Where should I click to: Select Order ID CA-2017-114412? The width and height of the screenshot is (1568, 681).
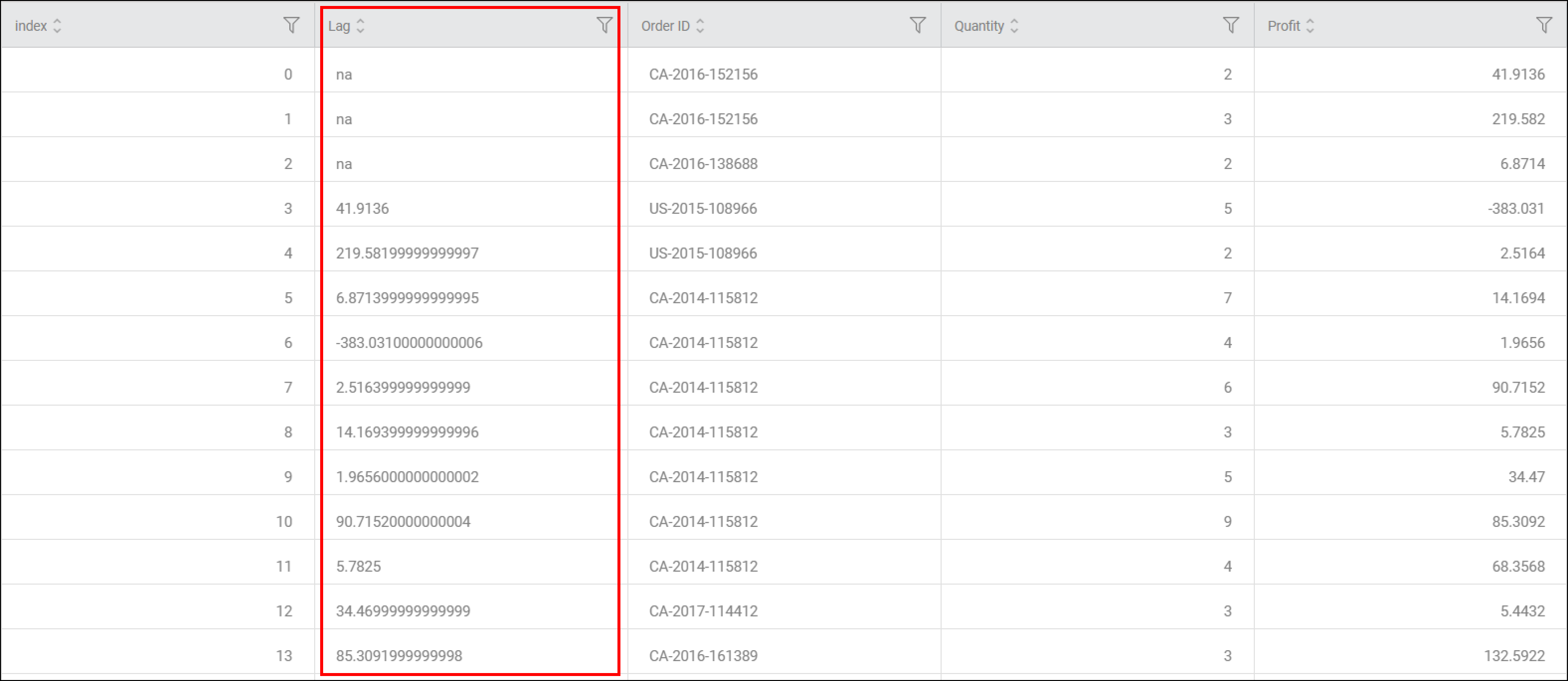click(703, 611)
